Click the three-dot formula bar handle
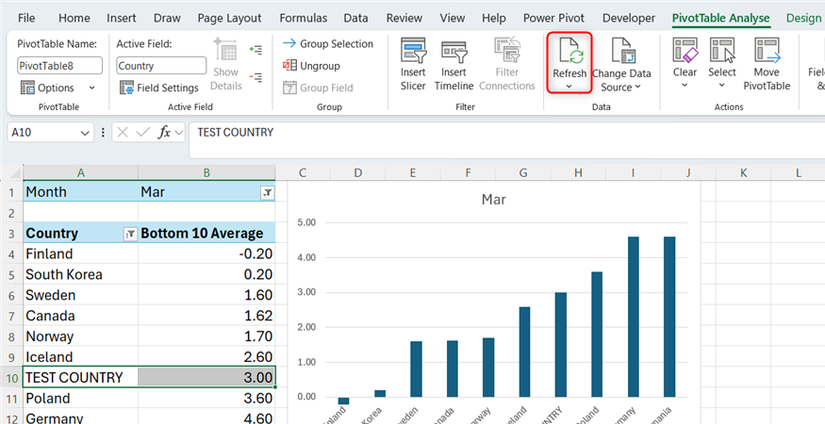Viewport: 825px width, 424px height. 103,133
